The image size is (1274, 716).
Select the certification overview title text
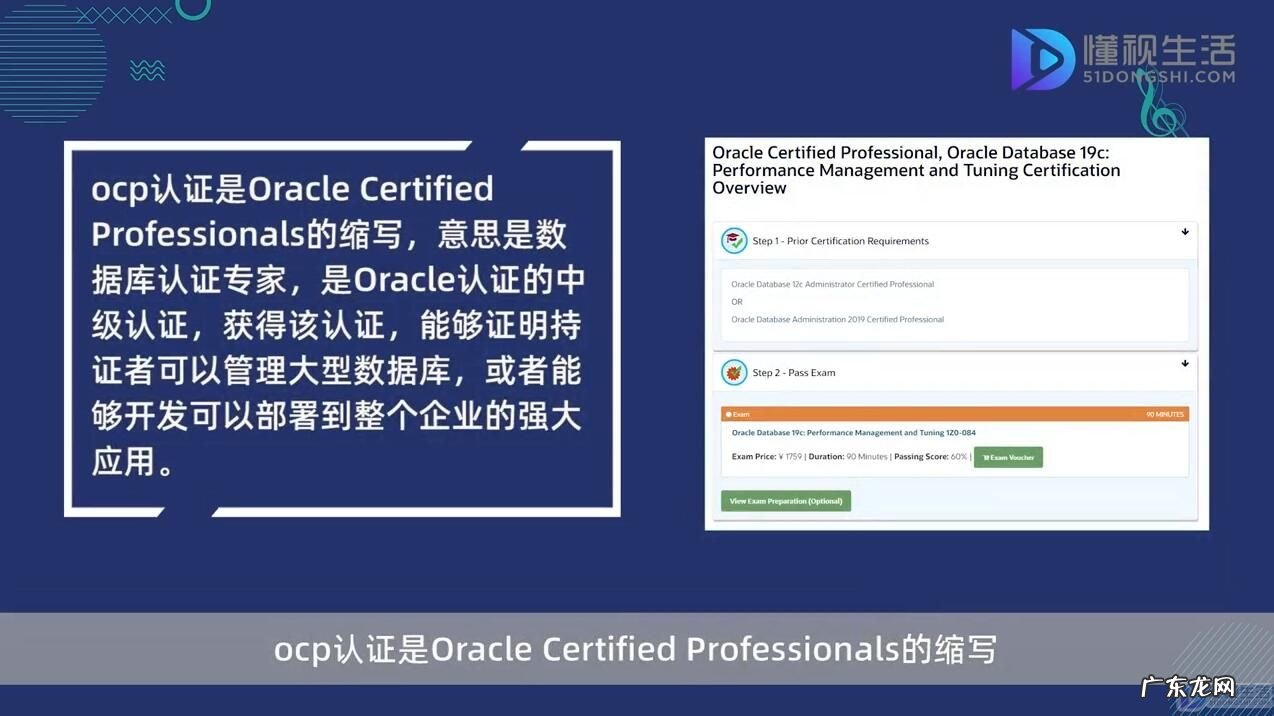(916, 169)
